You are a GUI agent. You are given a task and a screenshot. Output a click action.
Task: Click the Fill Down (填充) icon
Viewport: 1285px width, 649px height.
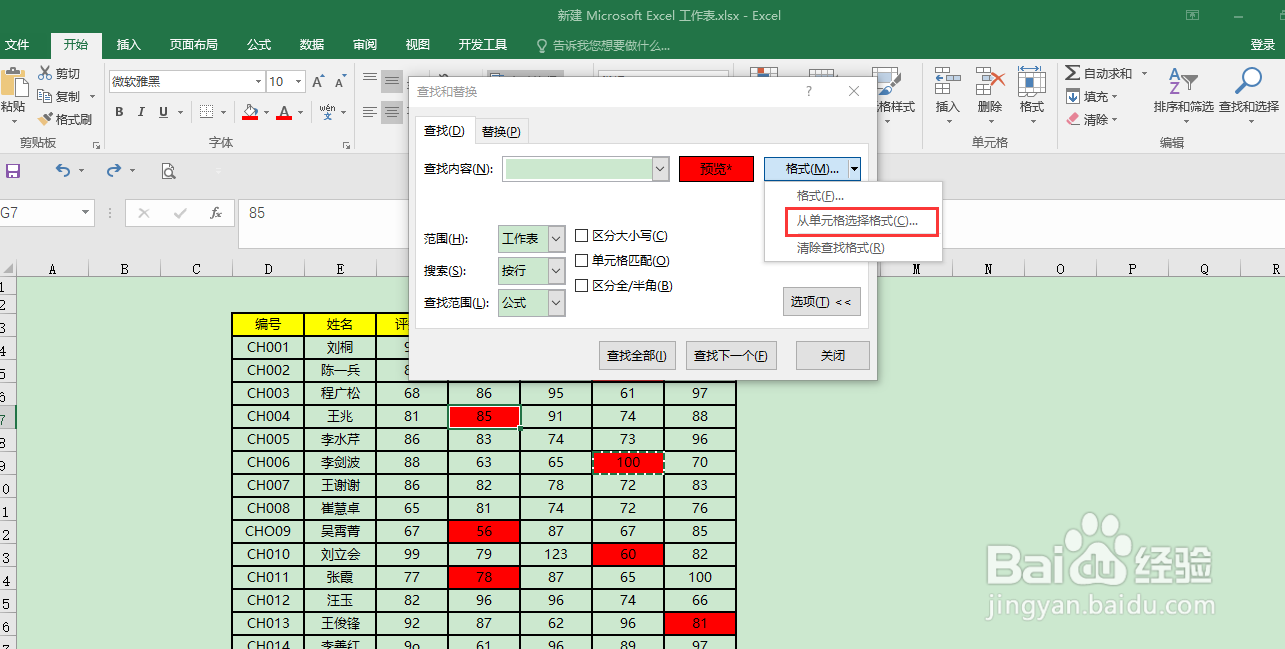1086,96
